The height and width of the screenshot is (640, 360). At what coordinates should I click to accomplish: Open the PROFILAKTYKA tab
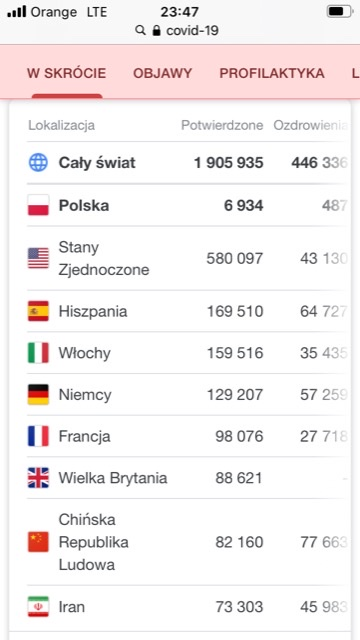point(272,73)
